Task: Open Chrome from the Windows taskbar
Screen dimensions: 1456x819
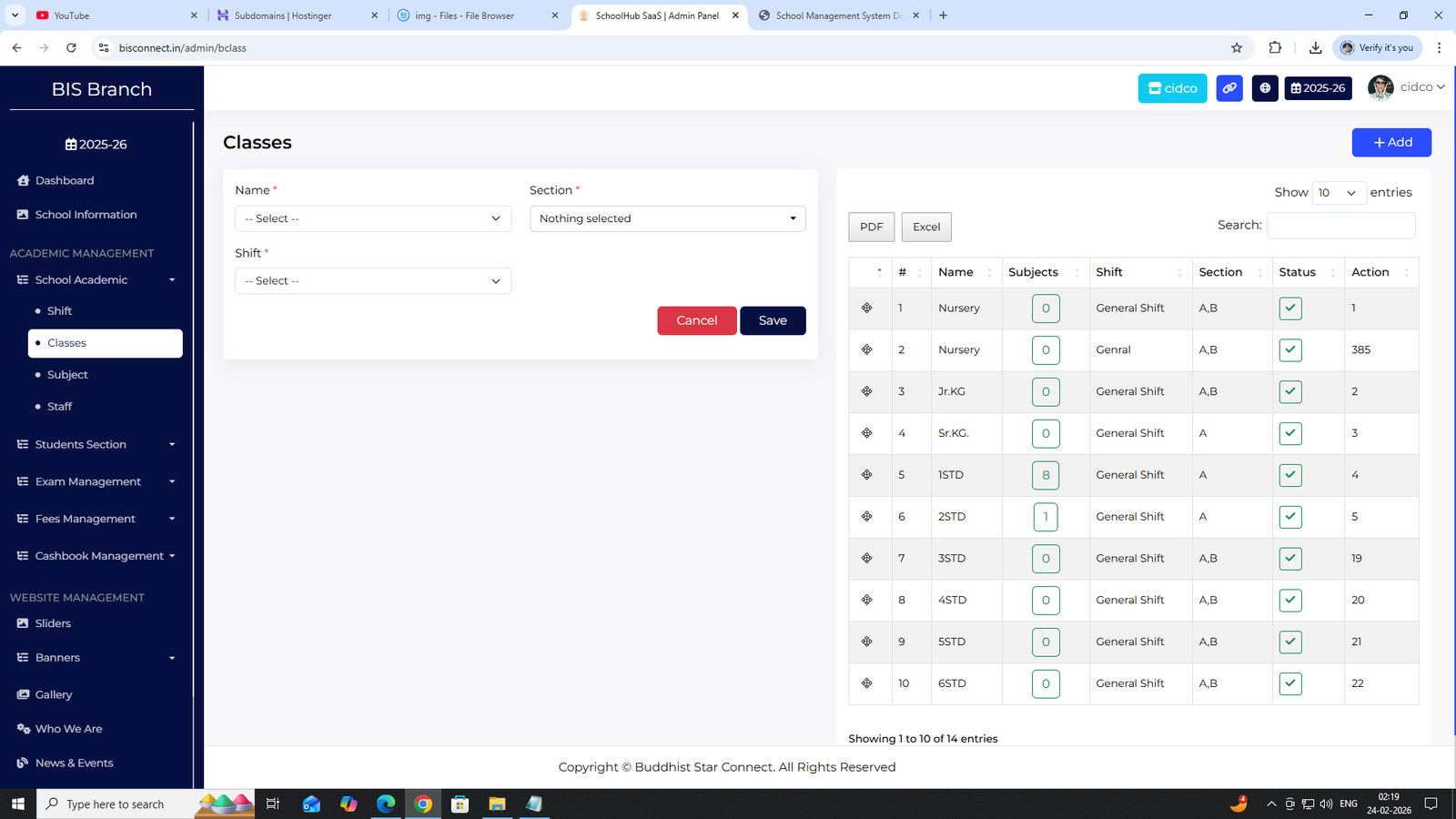Action: [422, 804]
